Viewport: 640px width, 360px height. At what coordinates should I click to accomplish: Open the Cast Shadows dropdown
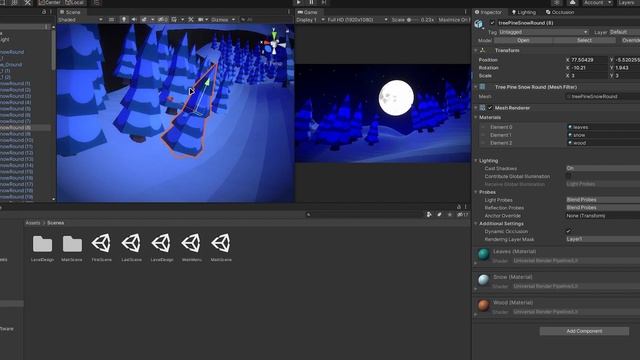(x=603, y=168)
